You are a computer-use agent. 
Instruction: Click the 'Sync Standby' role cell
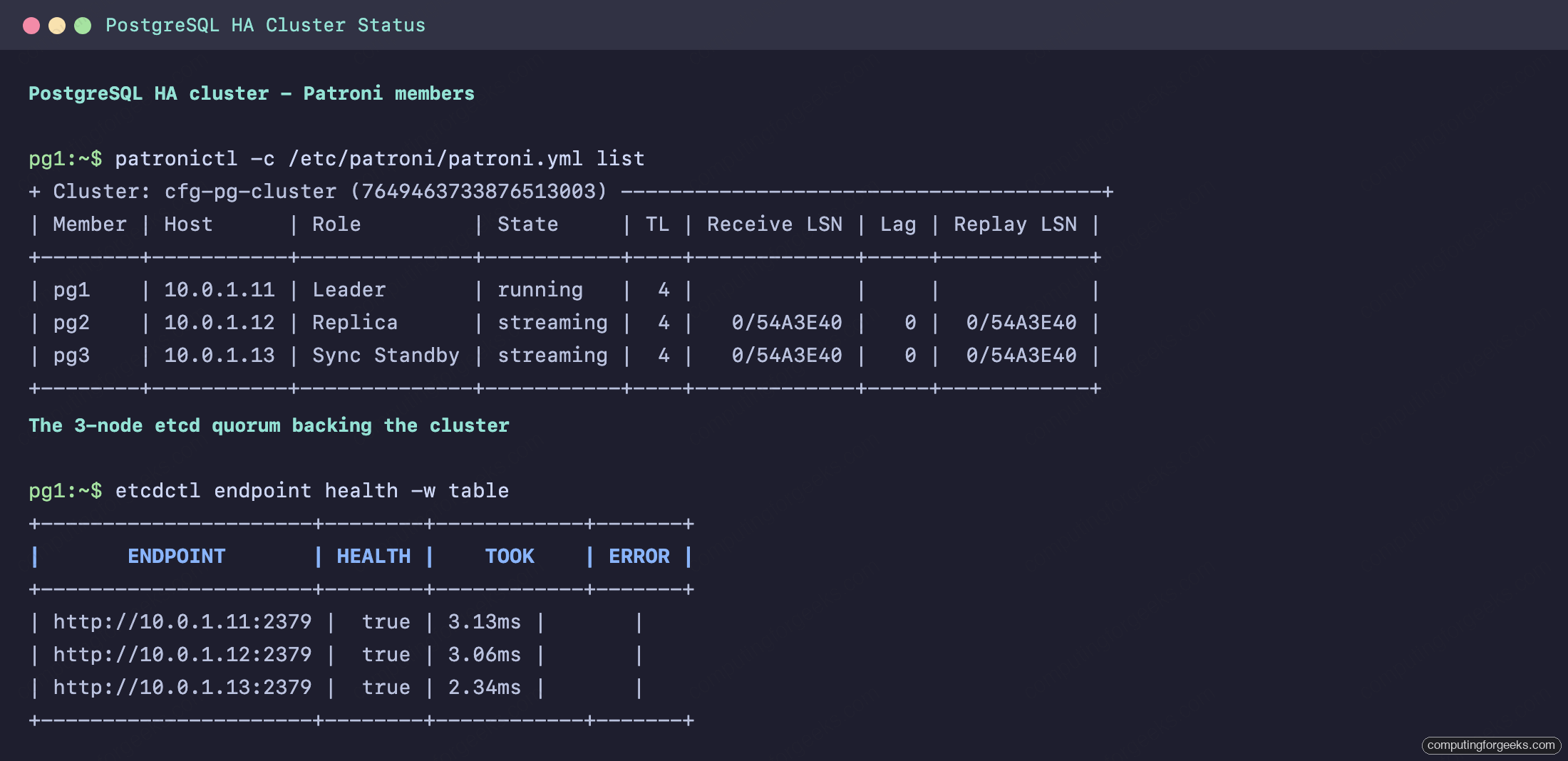pos(386,356)
